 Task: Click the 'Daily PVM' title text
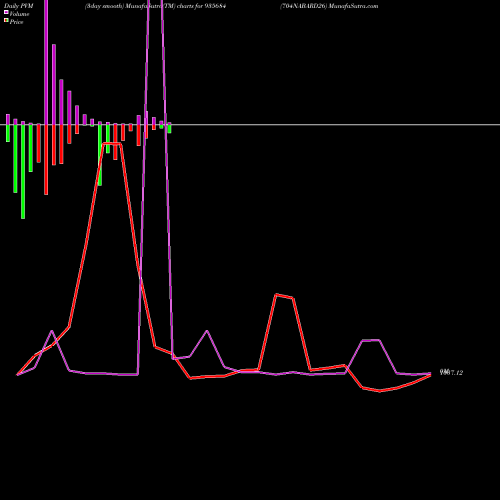[x=19, y=6]
